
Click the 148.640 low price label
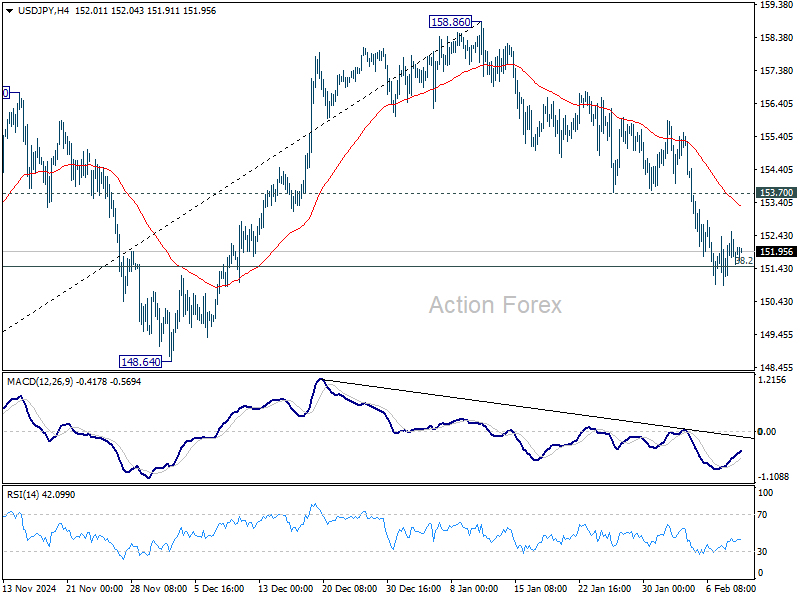click(x=140, y=362)
